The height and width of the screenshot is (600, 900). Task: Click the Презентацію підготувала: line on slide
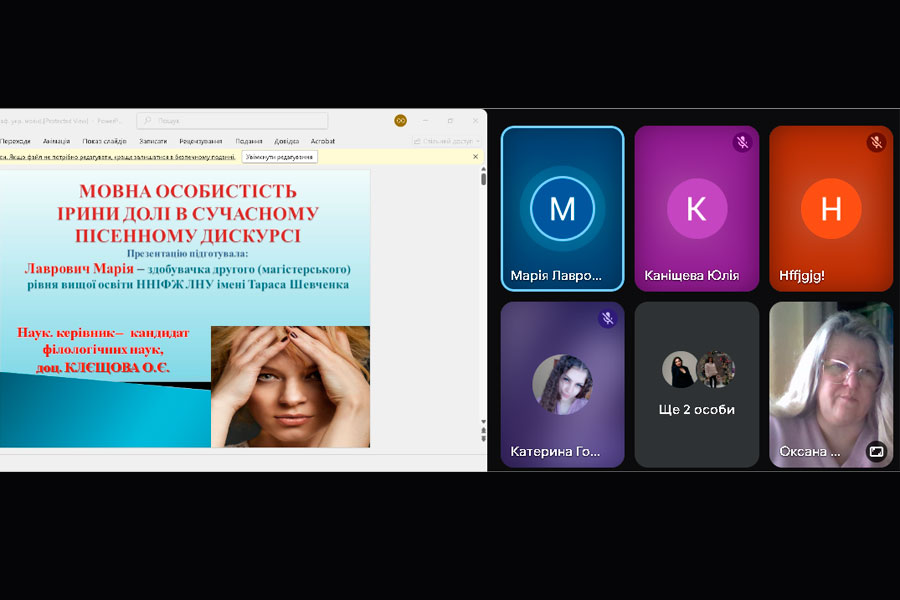tap(188, 253)
